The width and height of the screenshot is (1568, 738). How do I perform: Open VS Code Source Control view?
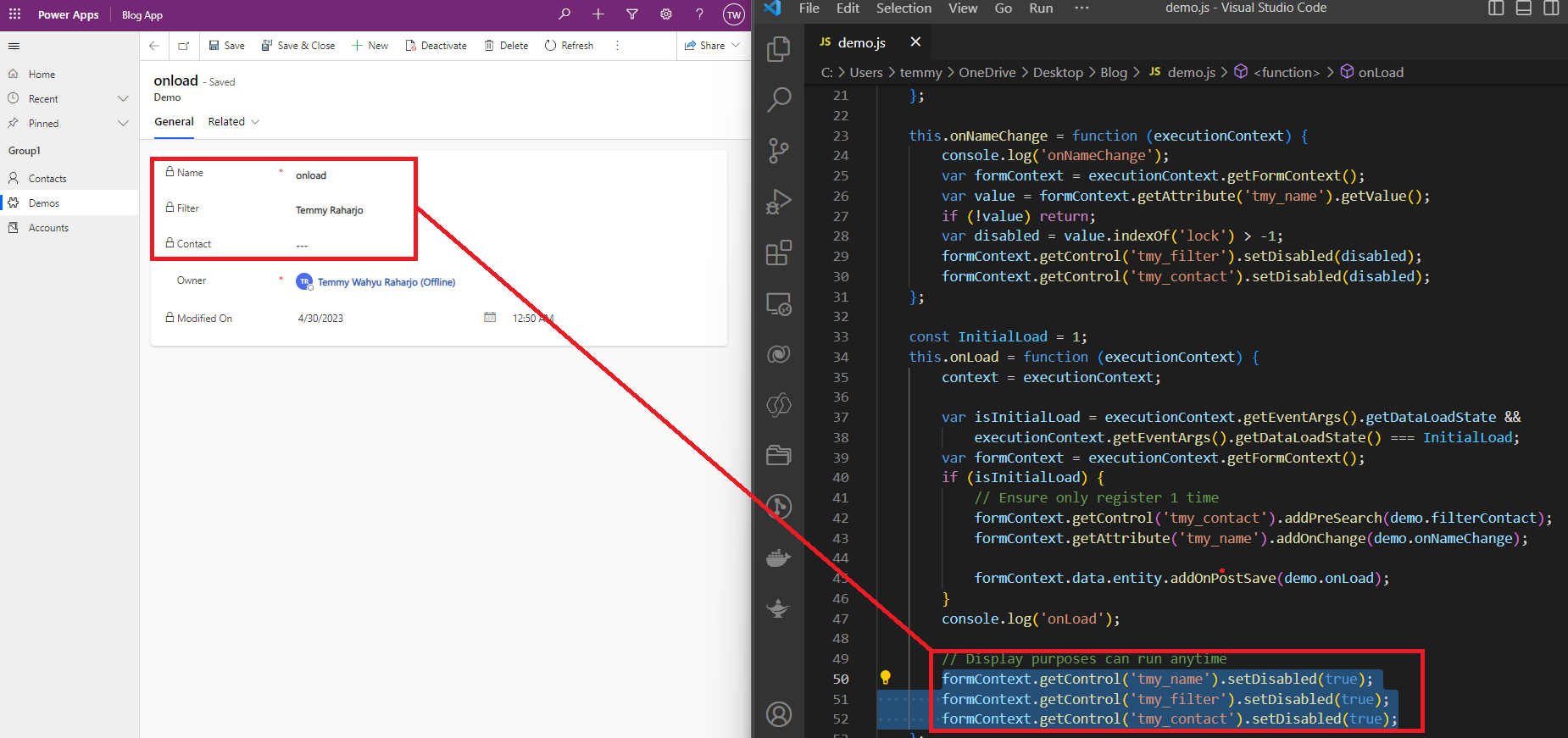pos(778,151)
